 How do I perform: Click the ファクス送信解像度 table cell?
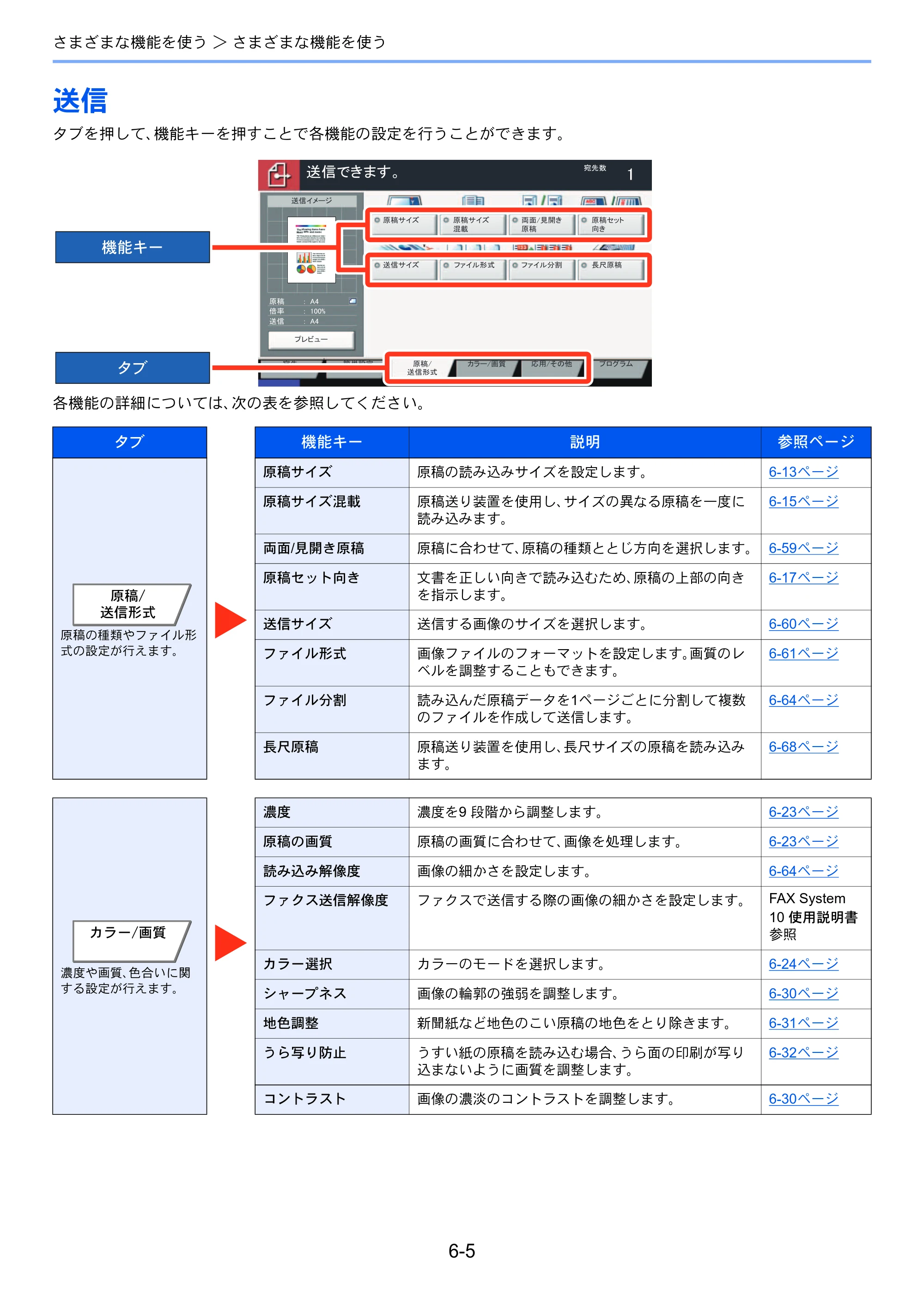(x=332, y=918)
